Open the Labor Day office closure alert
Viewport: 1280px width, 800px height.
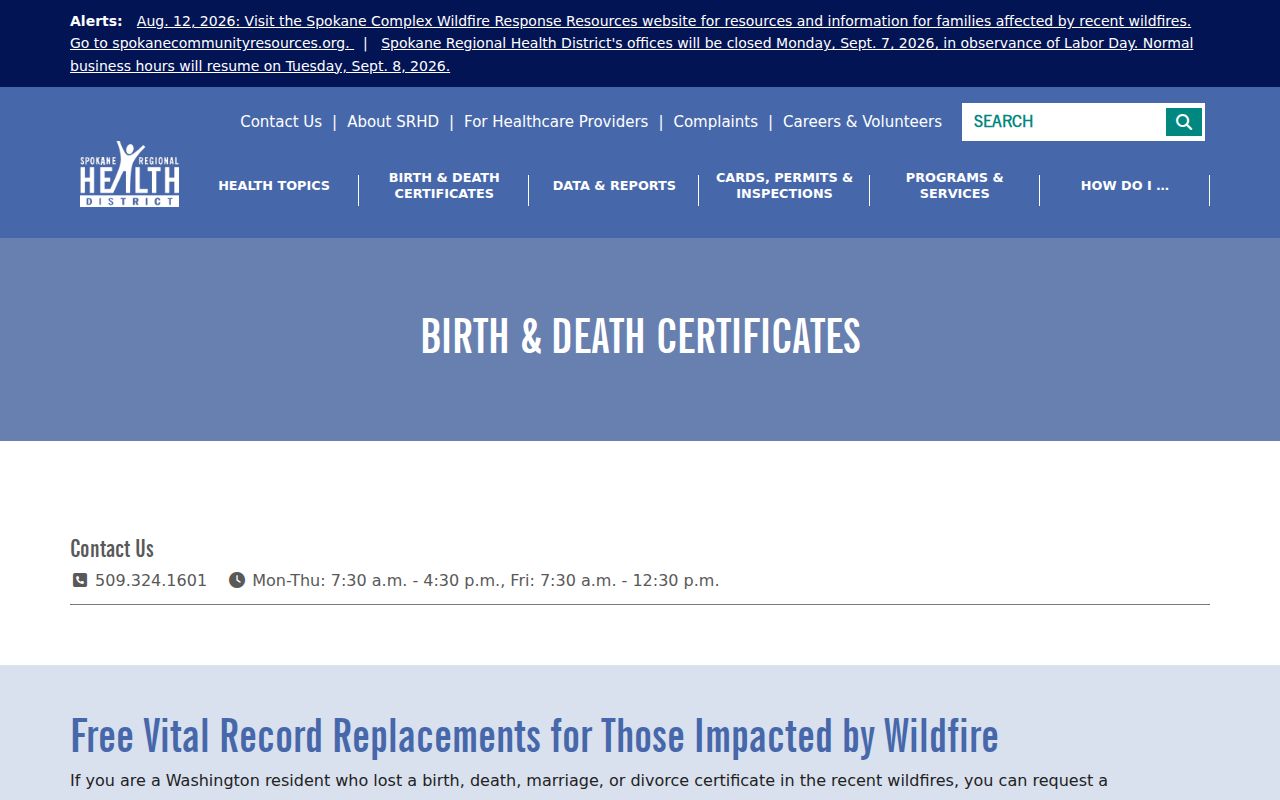click(x=631, y=55)
